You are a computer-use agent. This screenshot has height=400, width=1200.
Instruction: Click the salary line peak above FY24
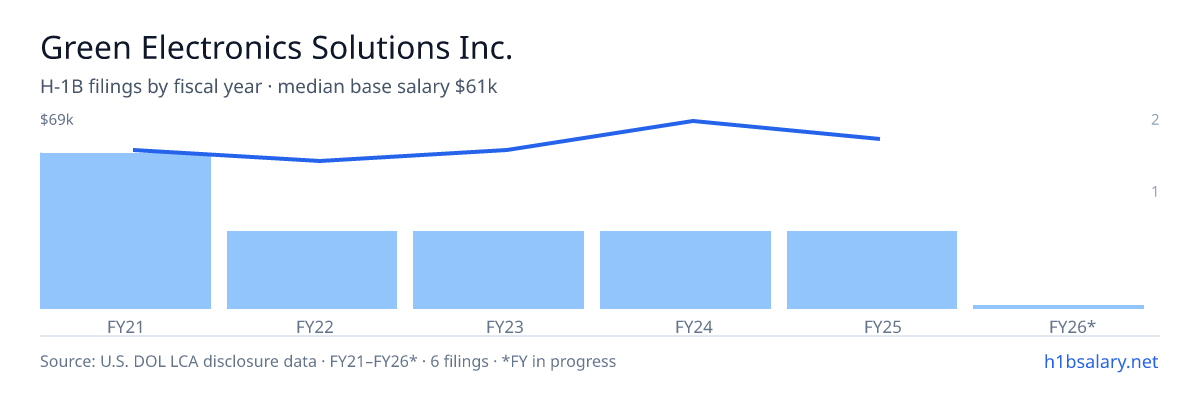pos(693,121)
